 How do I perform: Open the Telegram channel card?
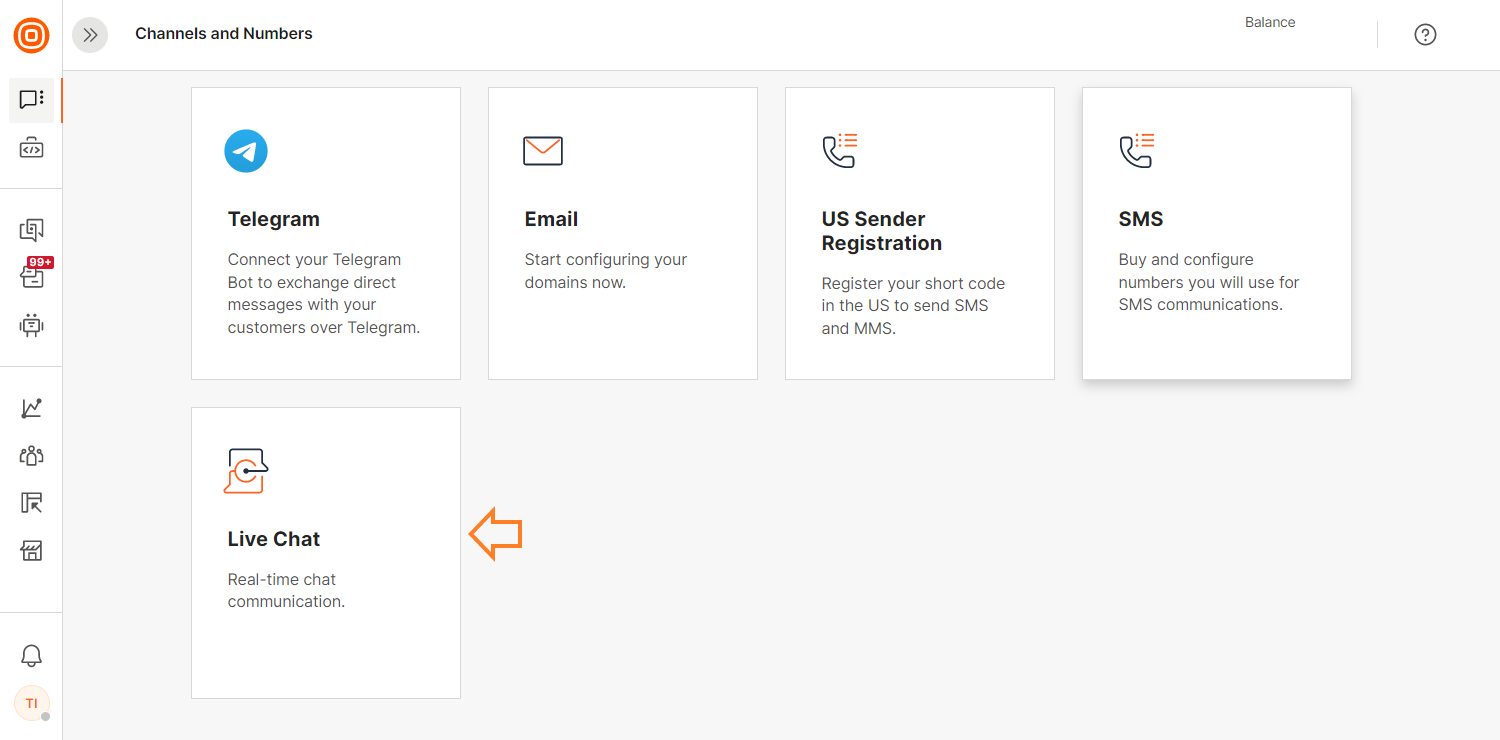coord(326,233)
